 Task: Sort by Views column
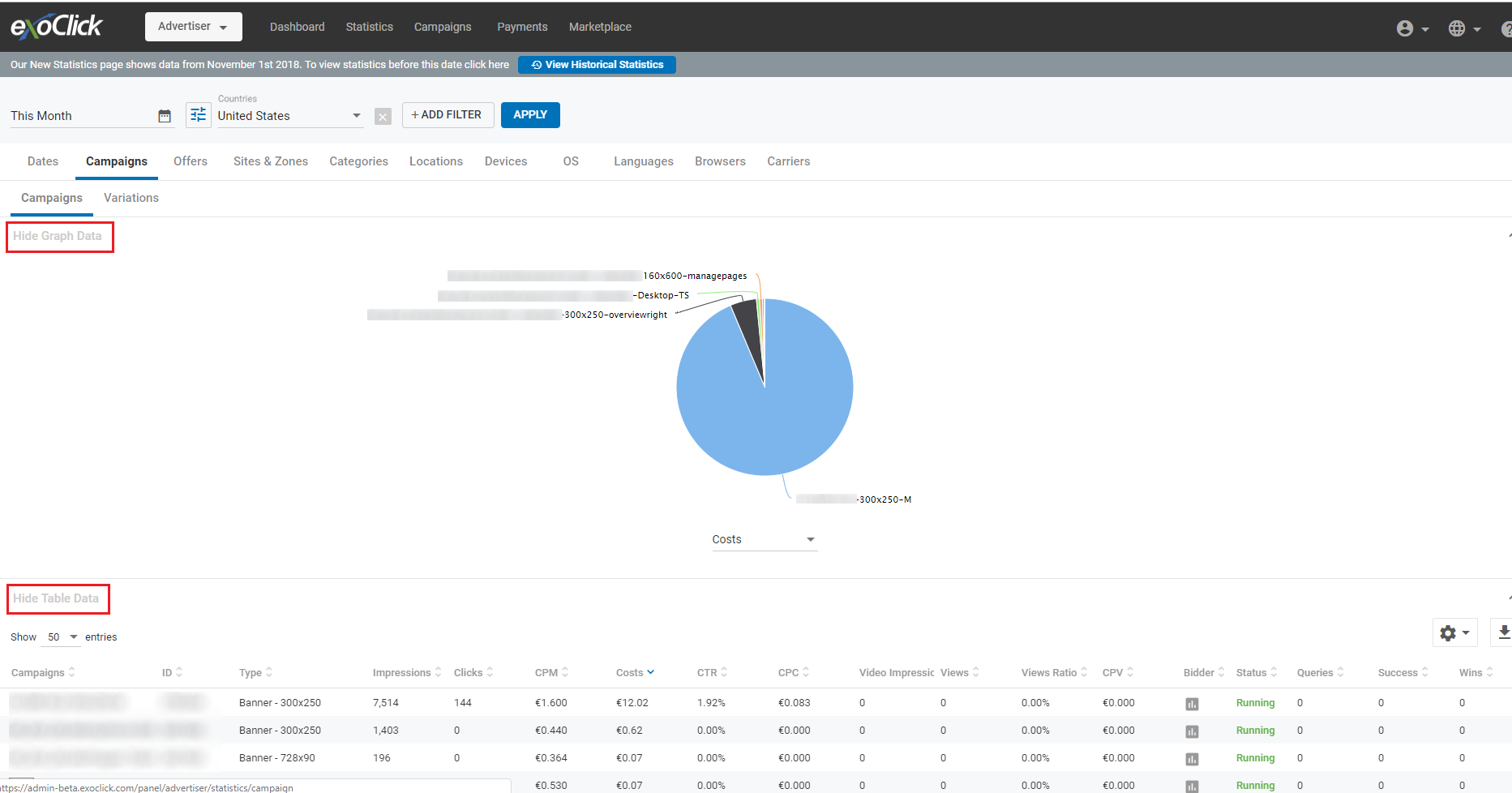click(960, 672)
